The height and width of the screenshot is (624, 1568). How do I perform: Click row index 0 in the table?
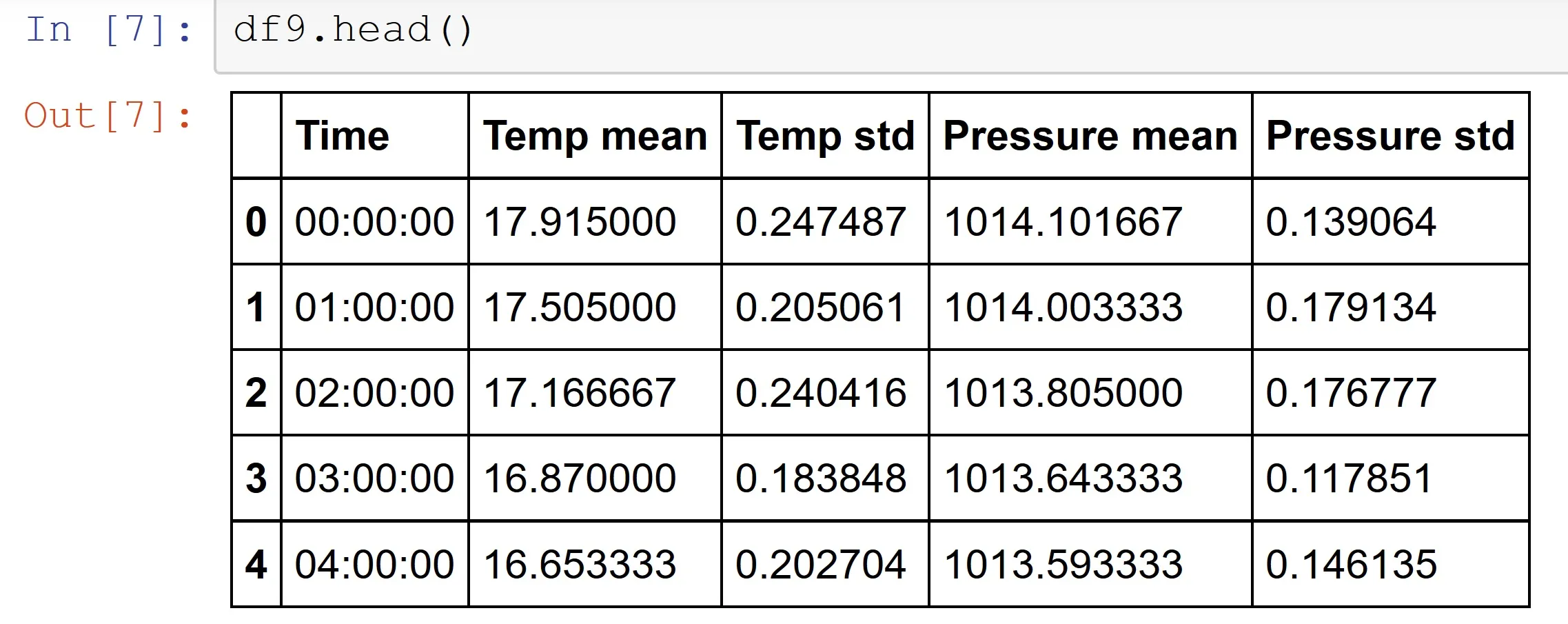coord(256,222)
